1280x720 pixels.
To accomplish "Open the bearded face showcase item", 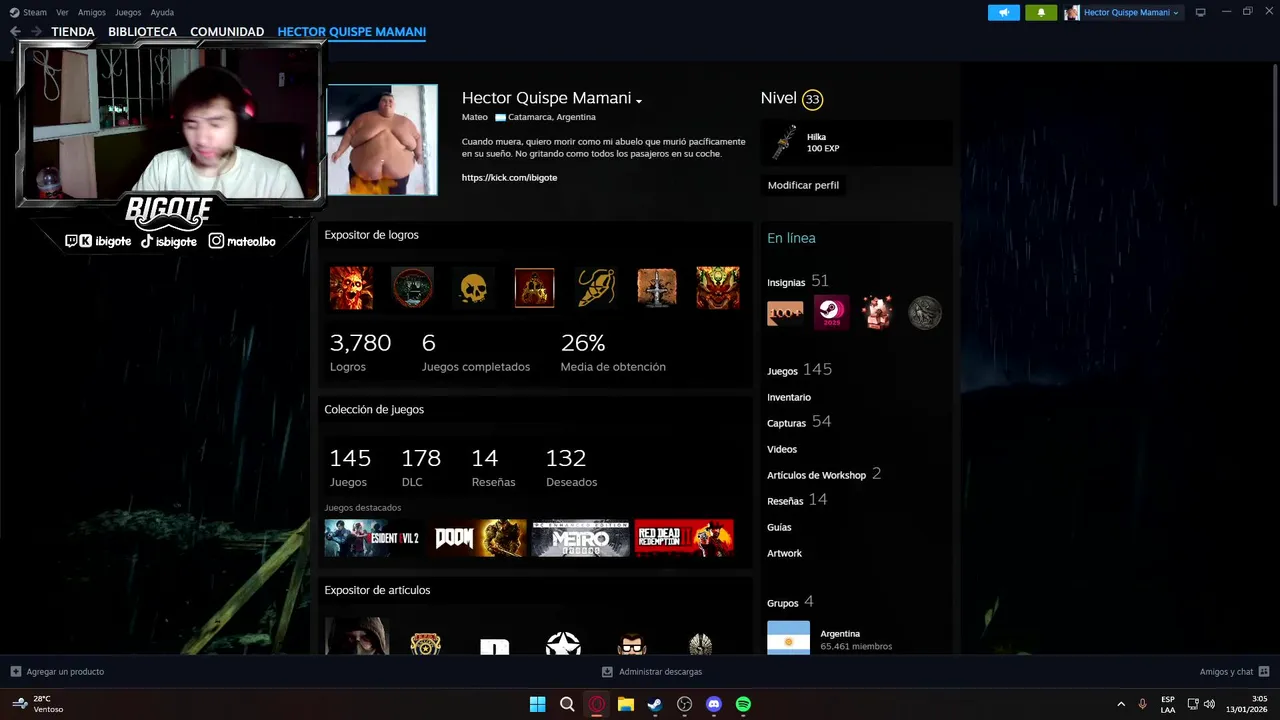I will [x=632, y=643].
